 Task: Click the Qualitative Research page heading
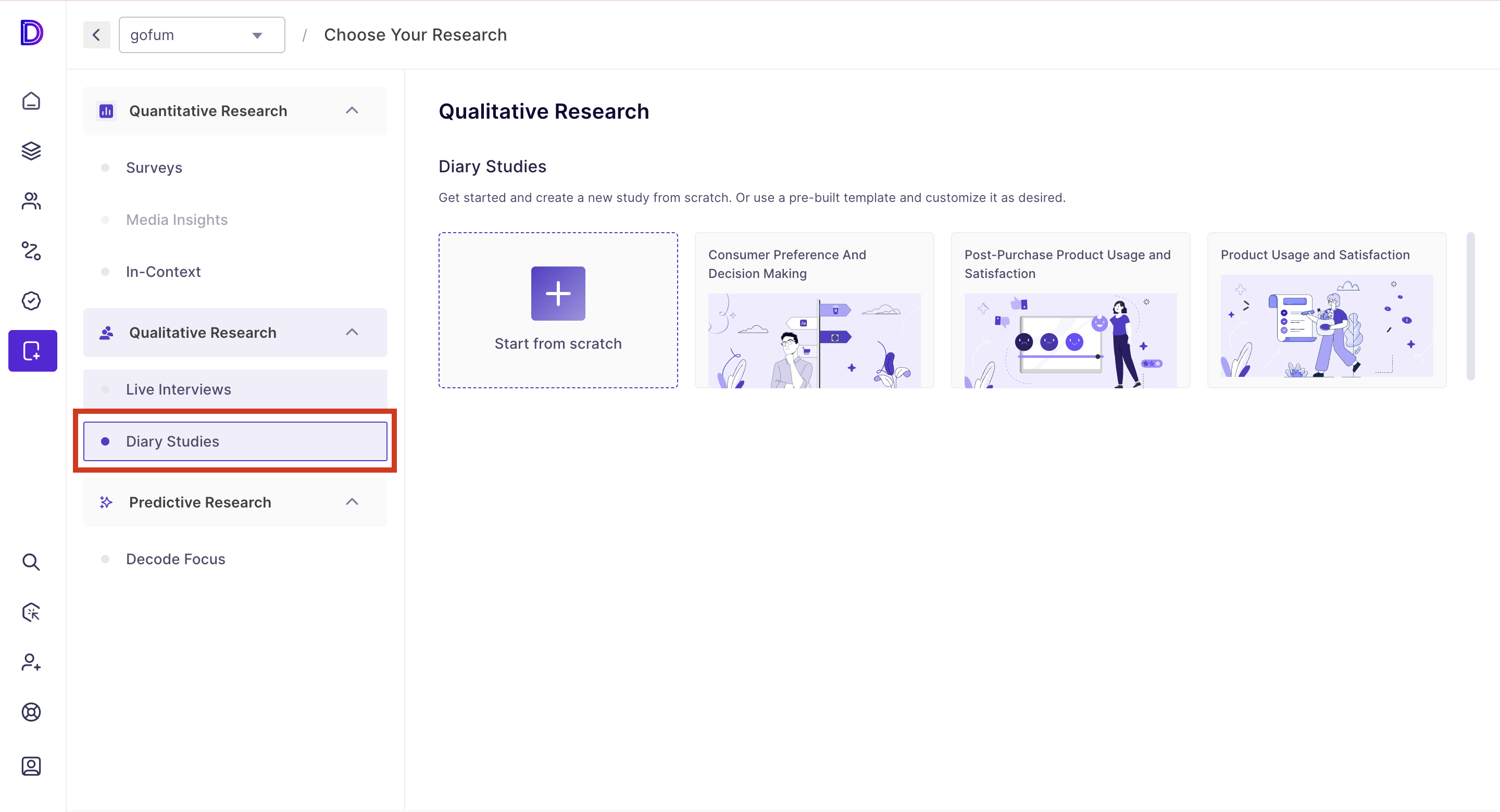click(x=543, y=111)
